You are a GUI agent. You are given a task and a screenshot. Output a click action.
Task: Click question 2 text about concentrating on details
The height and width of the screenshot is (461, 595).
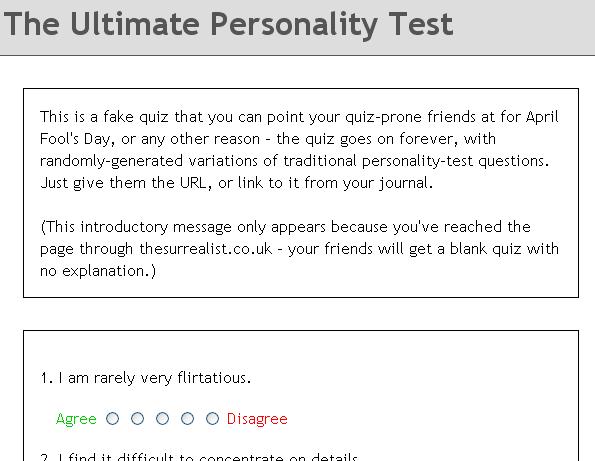point(199,456)
